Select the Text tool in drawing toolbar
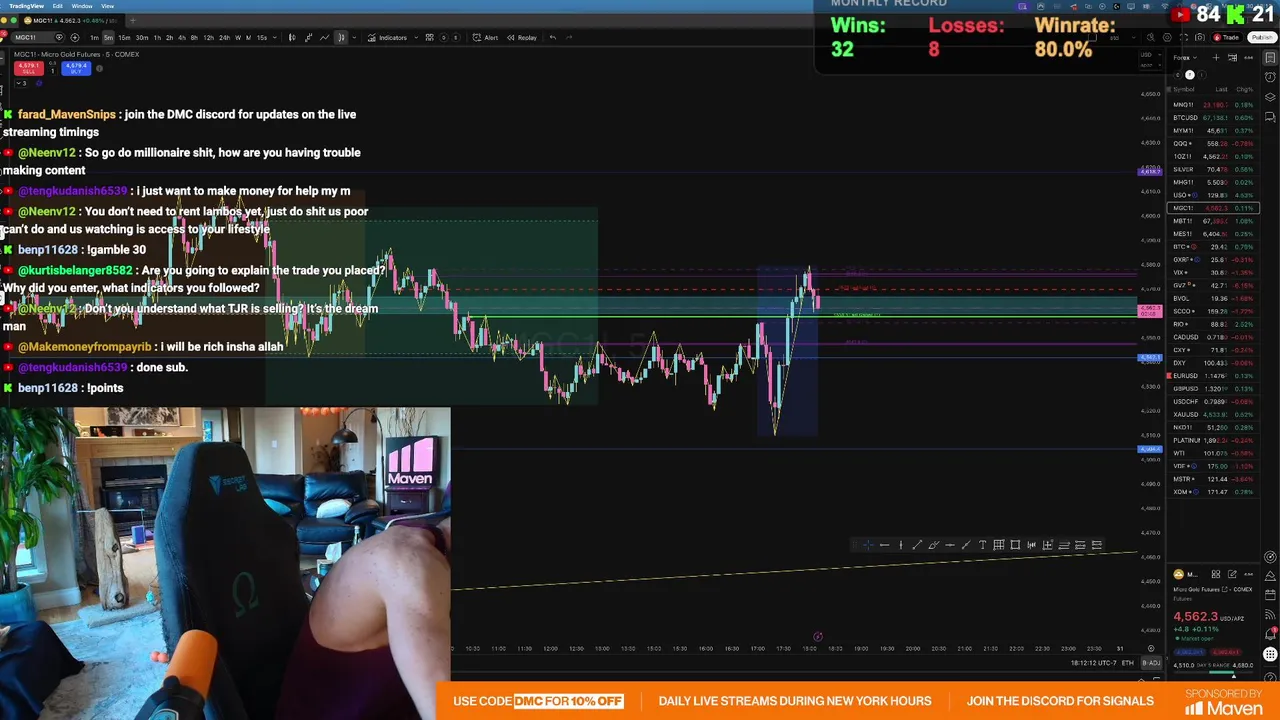Screen dimensions: 1280x720 983,545
